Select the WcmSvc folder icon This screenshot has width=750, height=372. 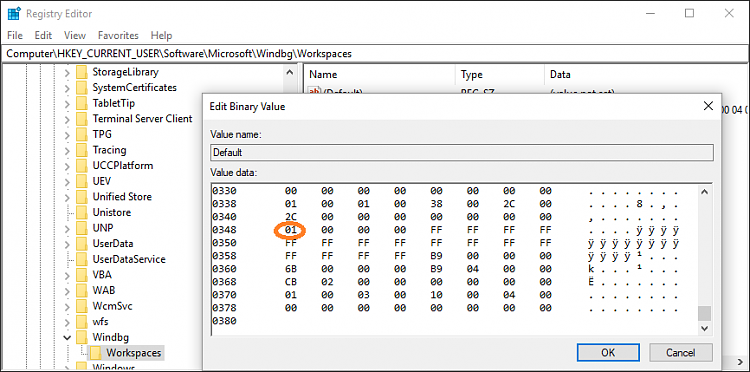point(83,306)
